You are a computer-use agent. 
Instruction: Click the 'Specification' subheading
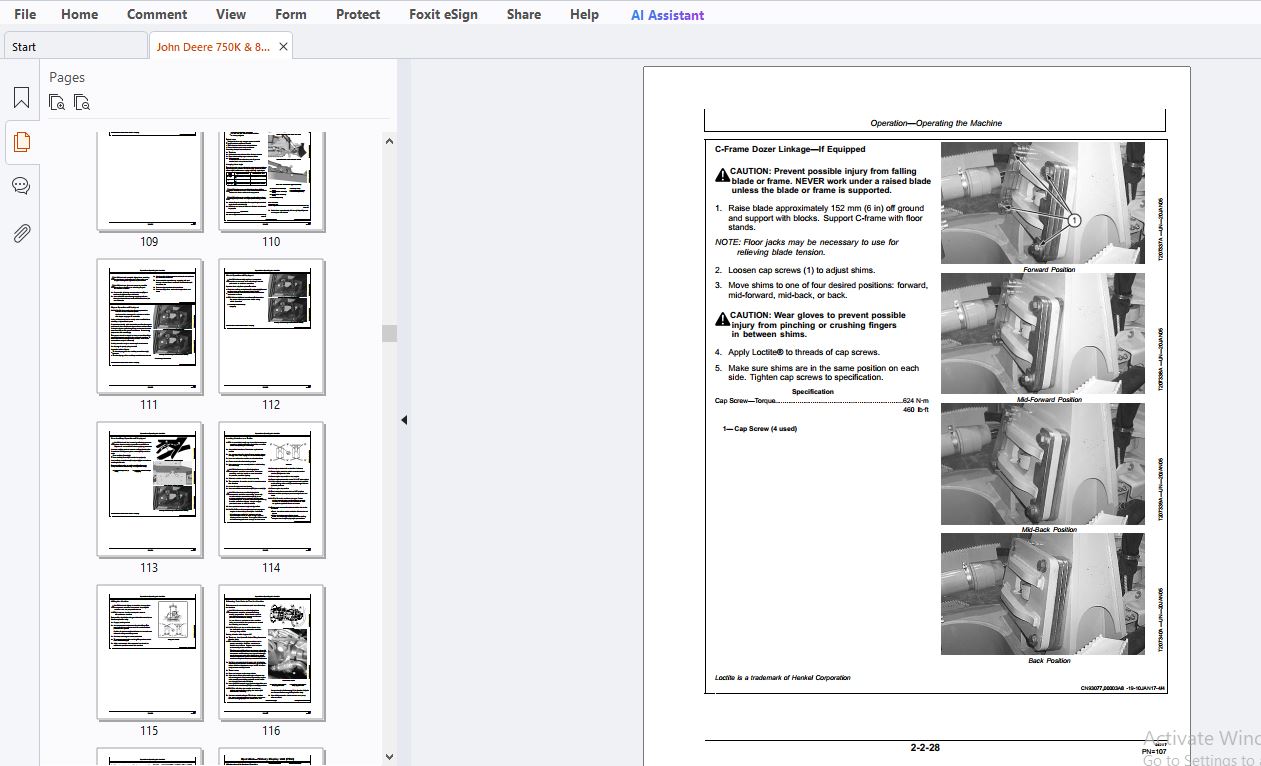(813, 392)
